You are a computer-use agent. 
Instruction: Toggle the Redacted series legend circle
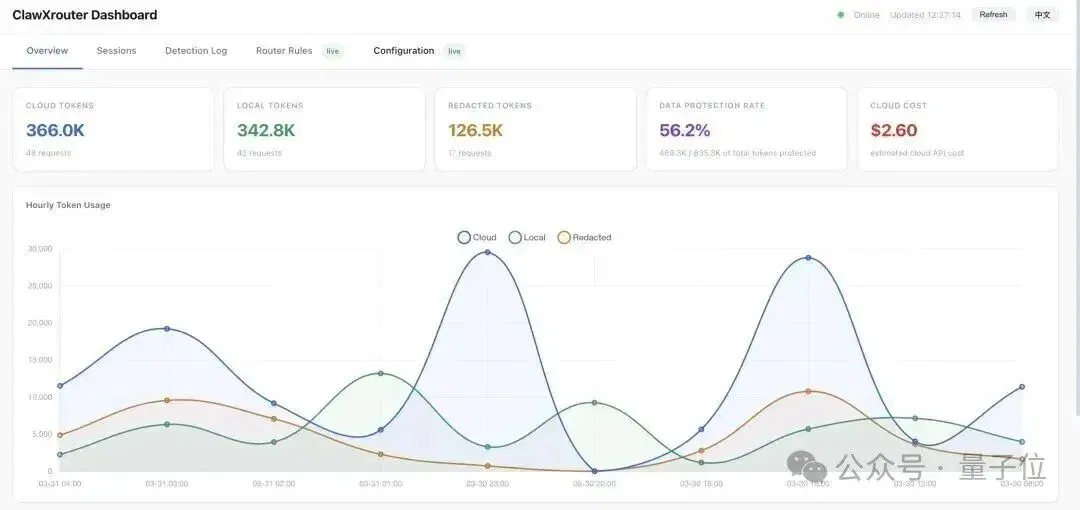[564, 237]
